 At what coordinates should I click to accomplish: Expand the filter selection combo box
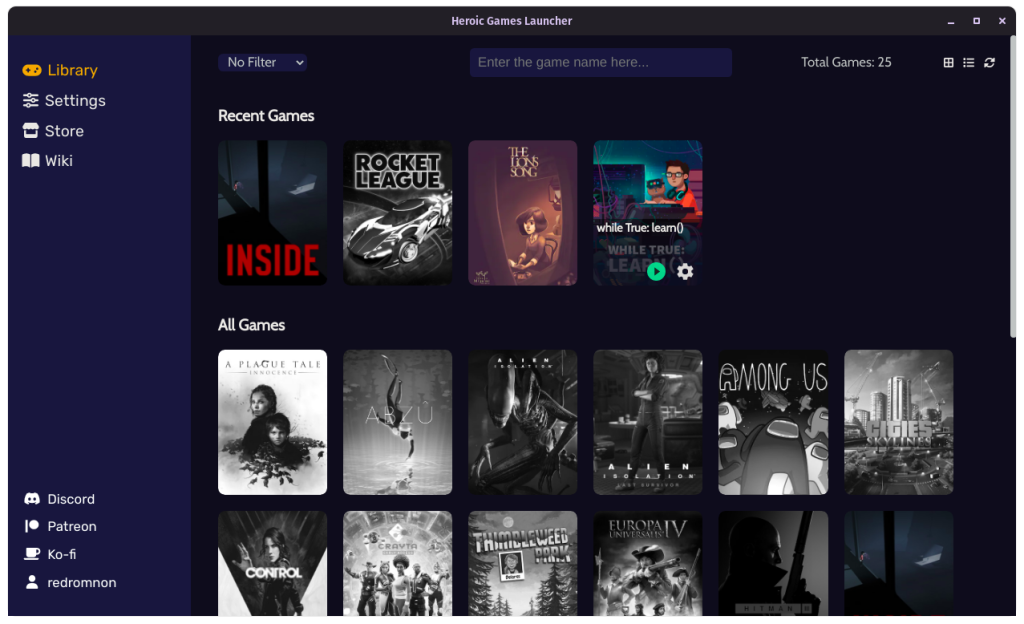tap(262, 62)
